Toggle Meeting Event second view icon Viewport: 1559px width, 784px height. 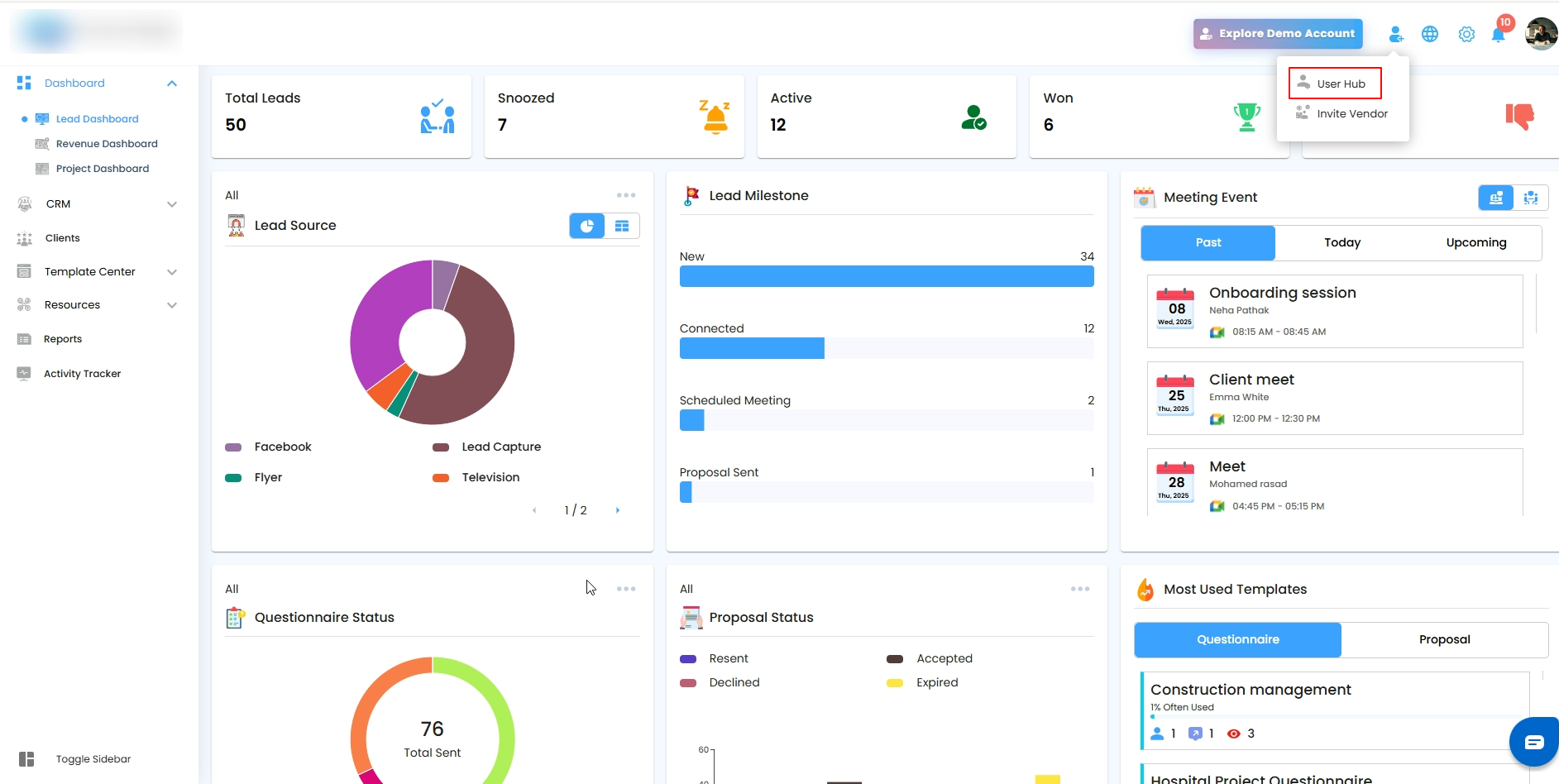tap(1531, 198)
